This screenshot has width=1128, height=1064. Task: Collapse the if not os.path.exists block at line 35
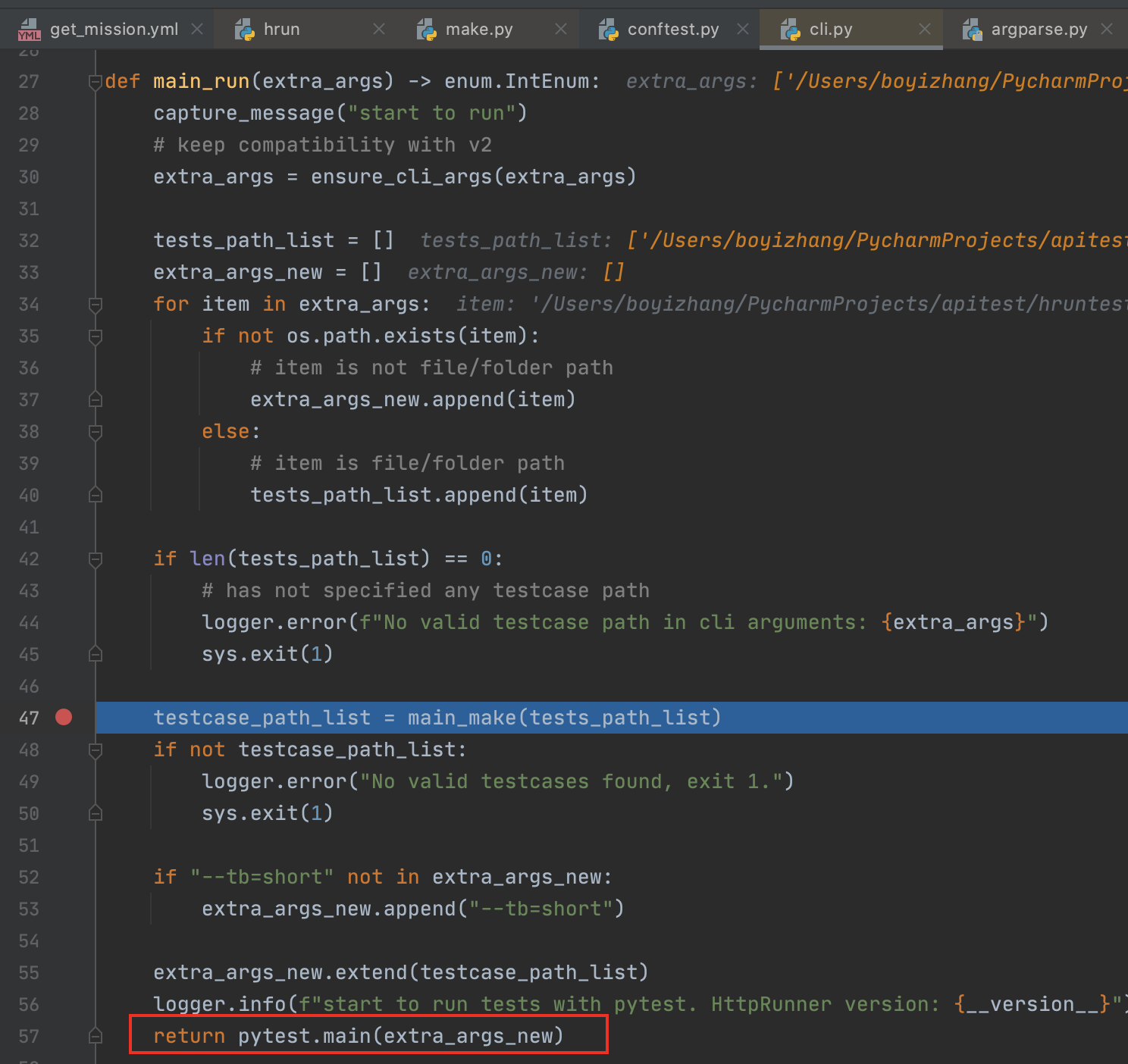coord(96,336)
